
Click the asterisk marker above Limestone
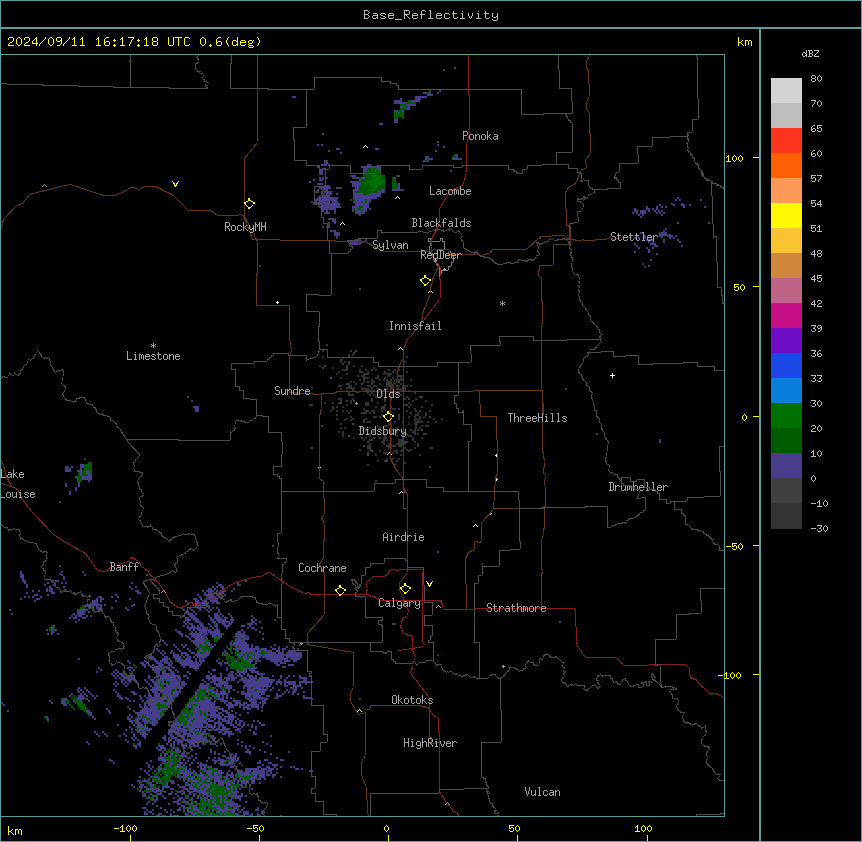153,346
